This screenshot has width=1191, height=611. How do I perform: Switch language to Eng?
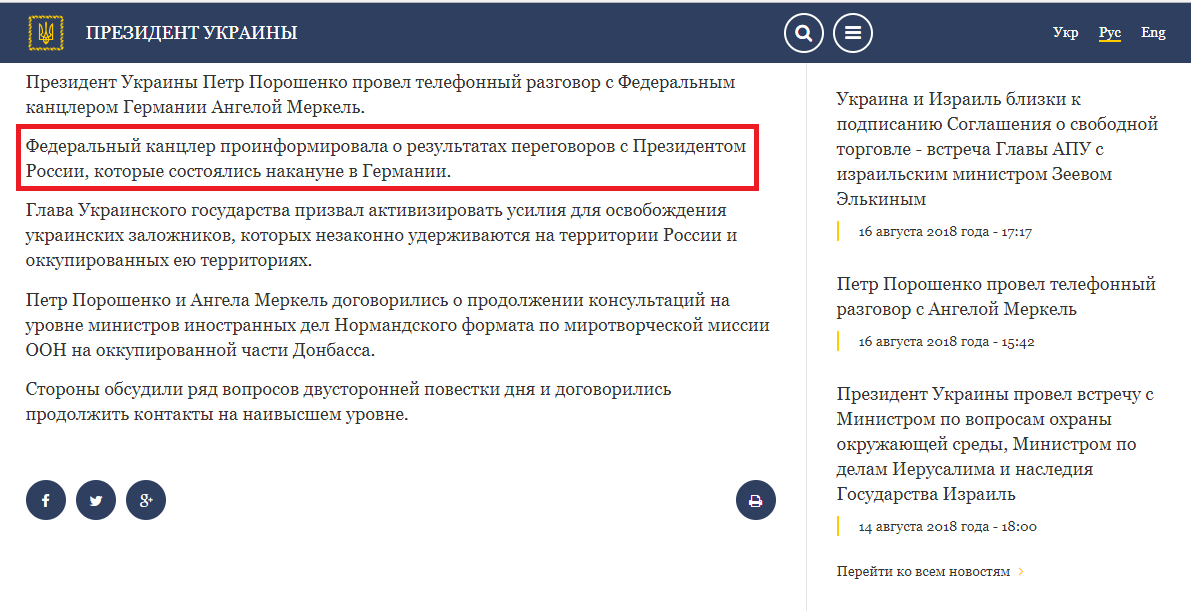(1153, 33)
